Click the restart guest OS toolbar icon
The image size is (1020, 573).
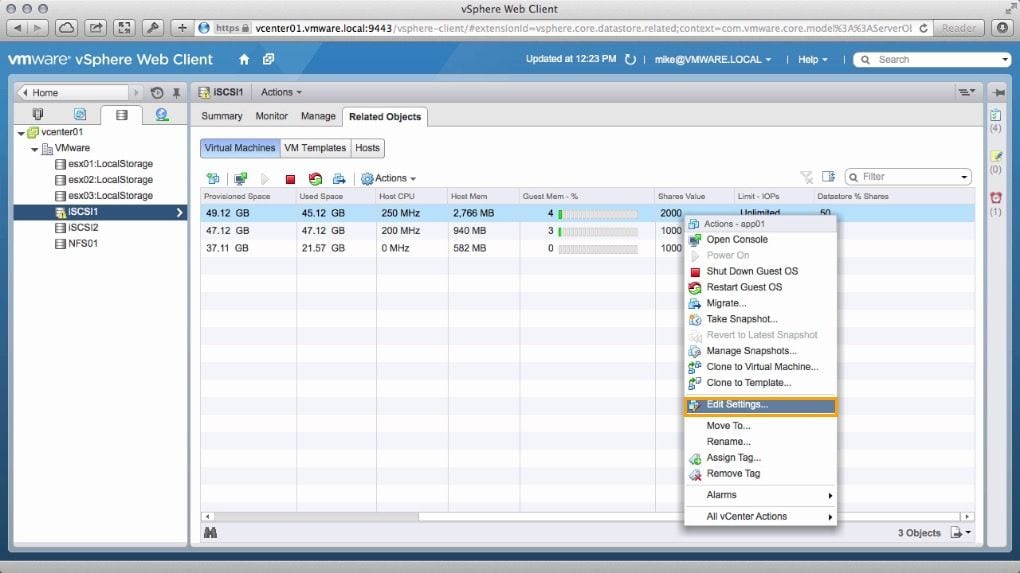pyautogui.click(x=315, y=178)
